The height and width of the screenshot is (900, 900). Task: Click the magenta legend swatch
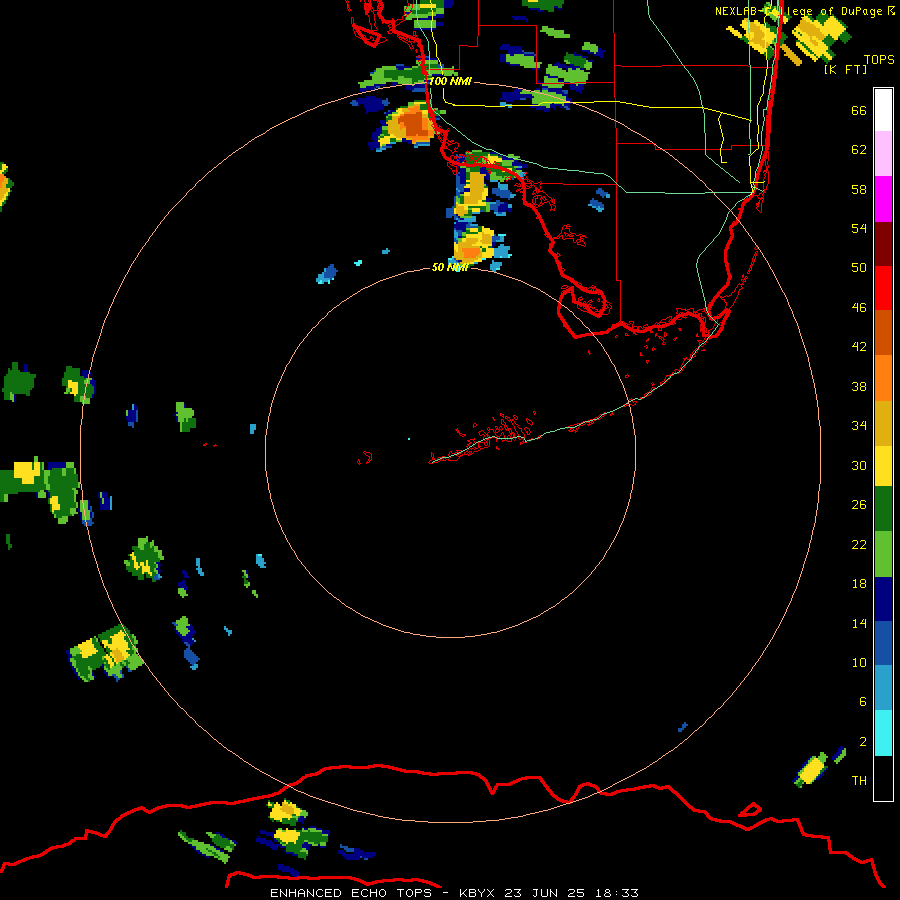click(x=883, y=199)
